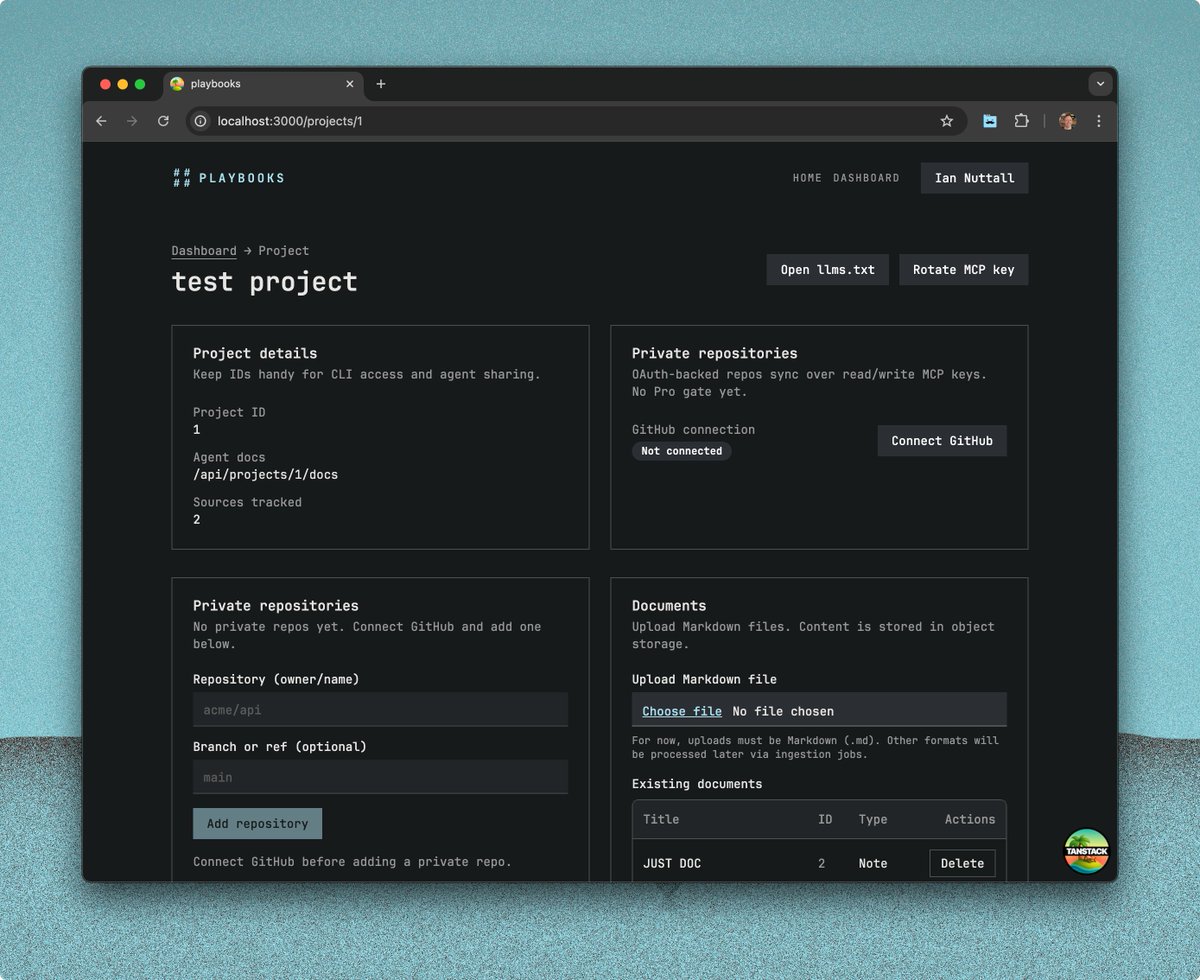Open the tab list chevron at top right
The image size is (1200, 980).
[1100, 84]
